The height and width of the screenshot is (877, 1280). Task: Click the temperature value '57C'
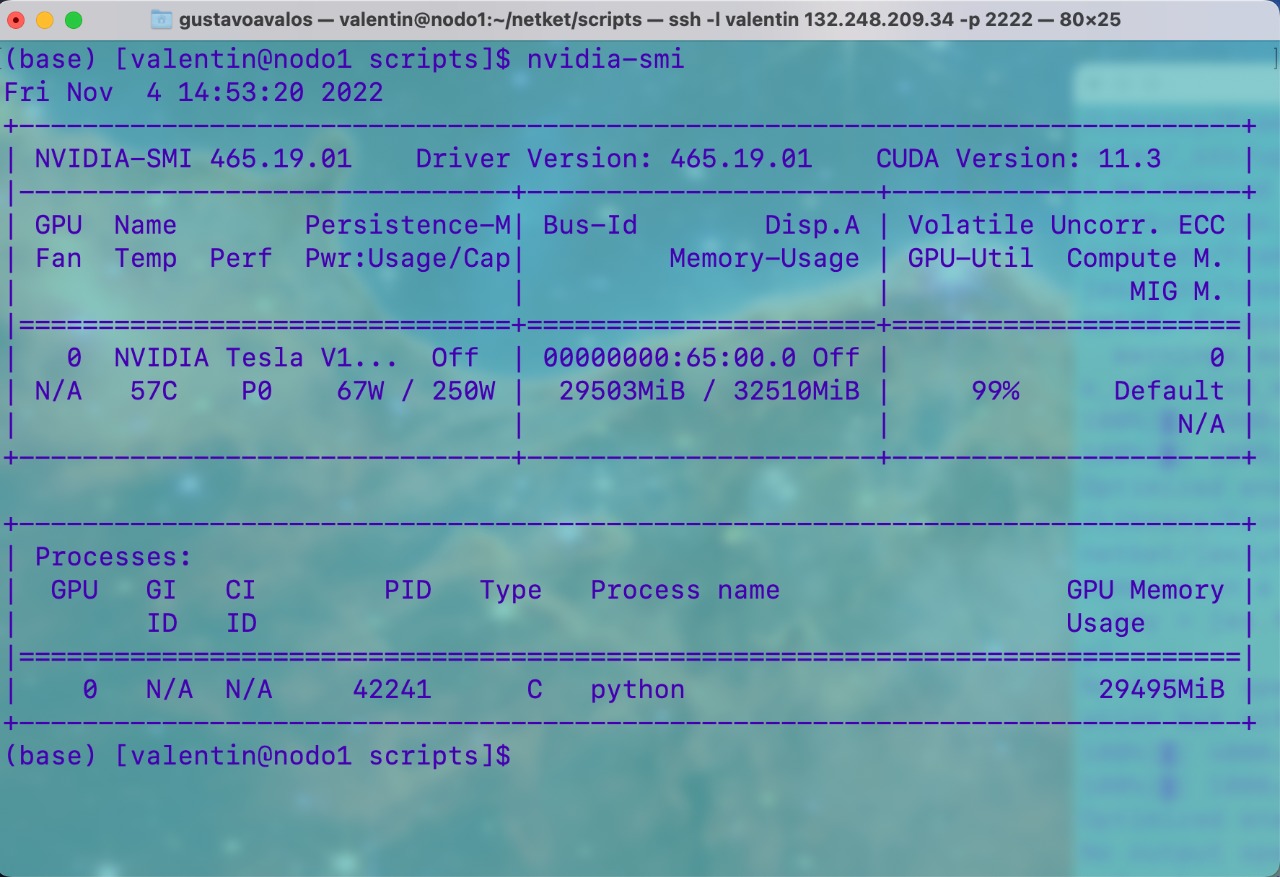pos(153,390)
